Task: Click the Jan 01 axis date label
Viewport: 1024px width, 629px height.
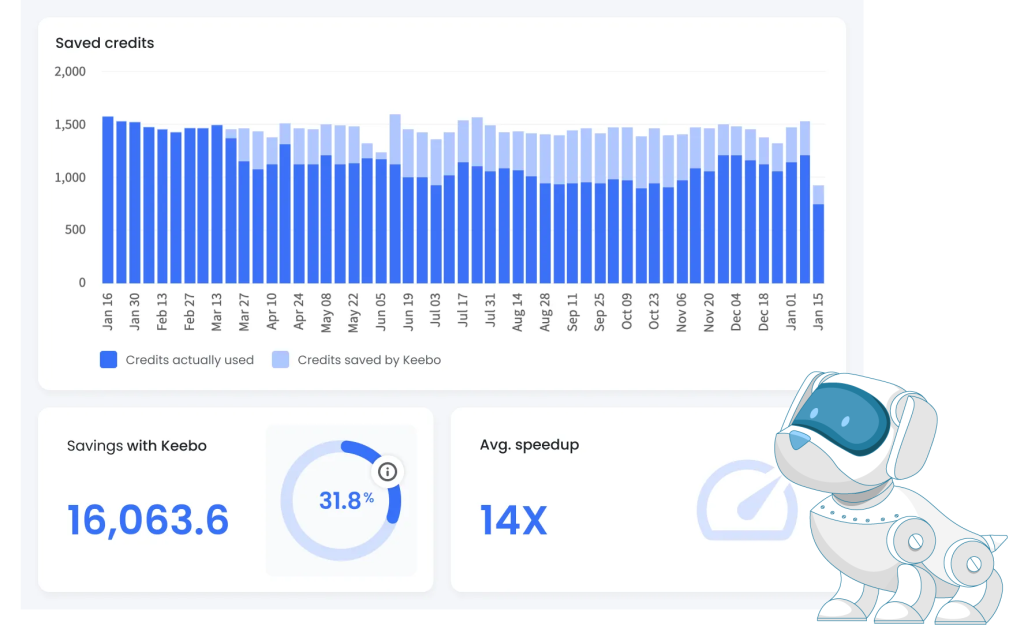Action: pyautogui.click(x=792, y=312)
